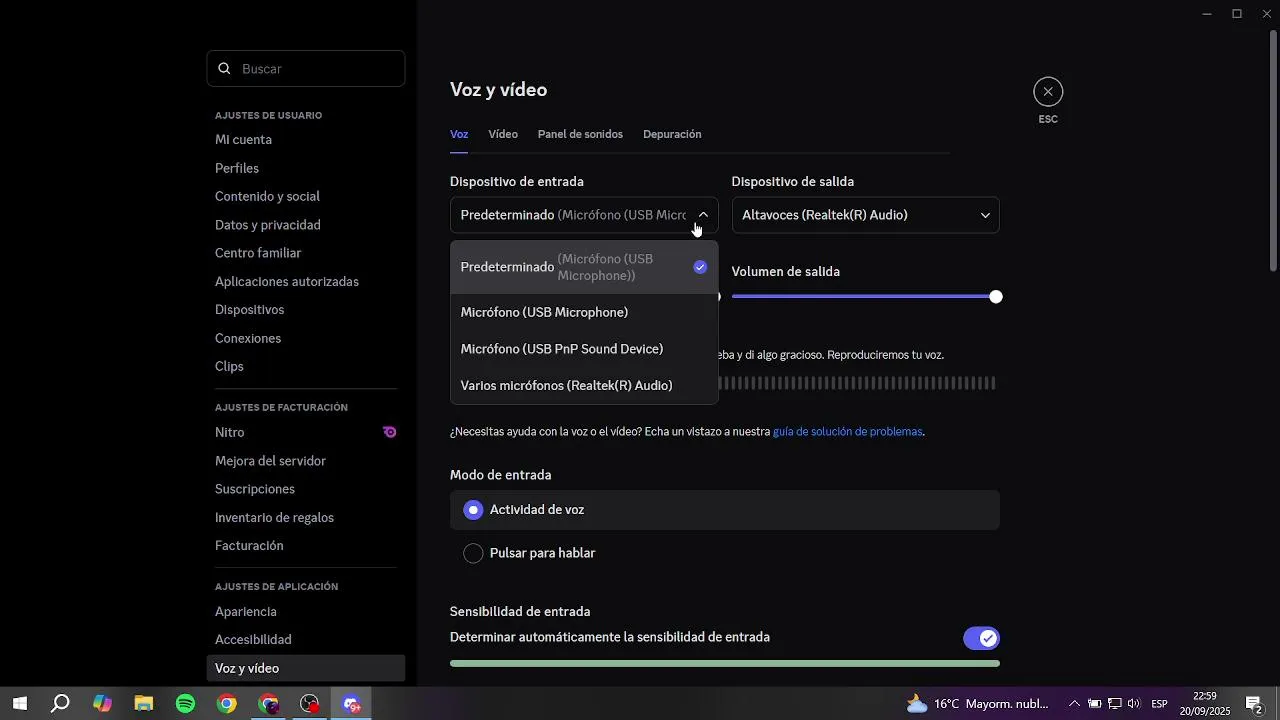Choose Predeterminado microphone option
1280x720 pixels.
point(584,267)
